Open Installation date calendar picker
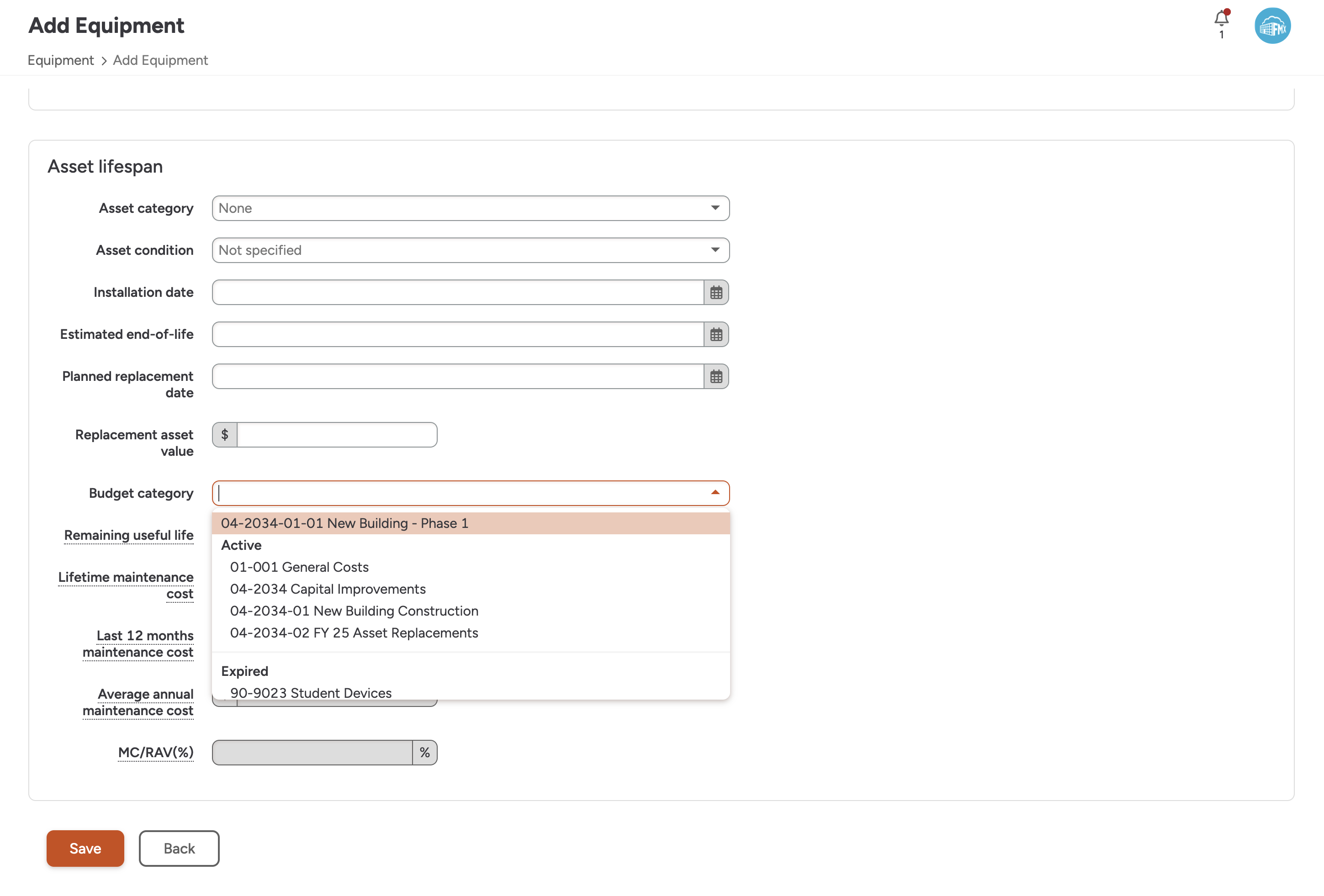Viewport: 1324px width, 896px height. pyautogui.click(x=716, y=293)
